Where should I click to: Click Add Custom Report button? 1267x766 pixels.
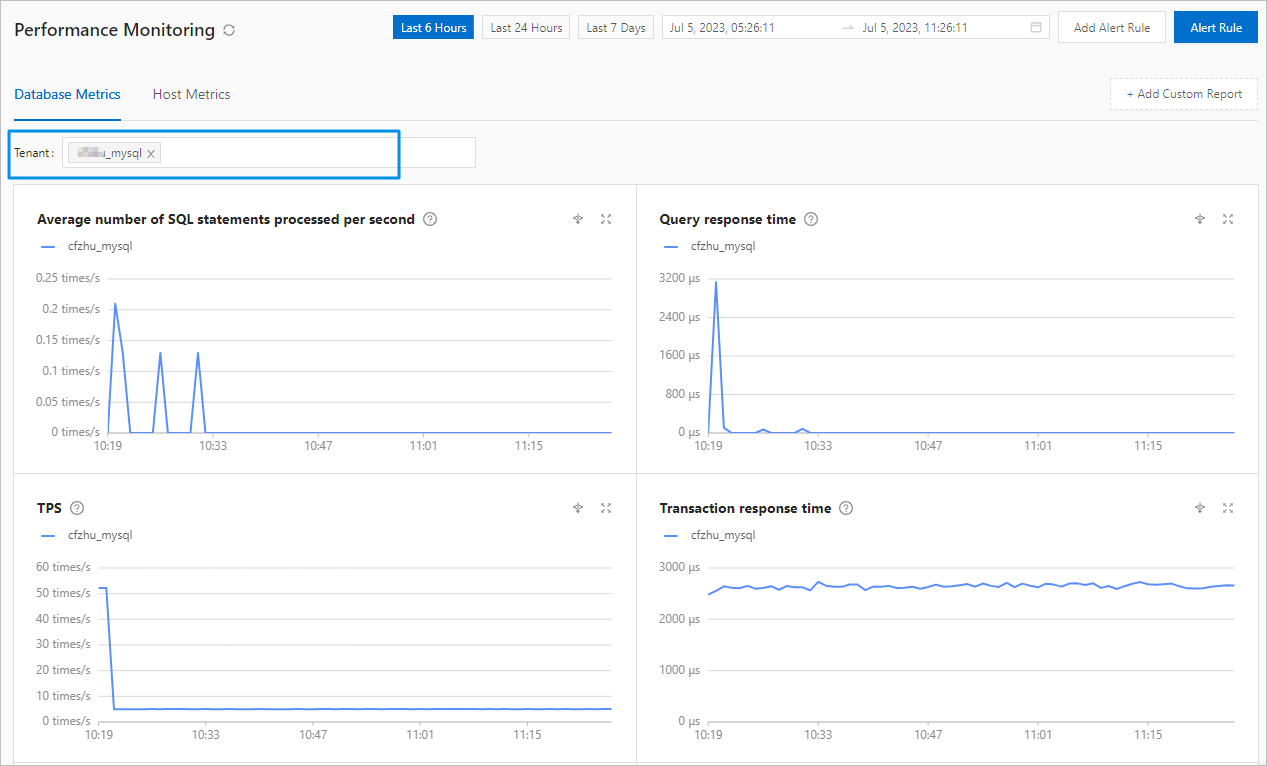pos(1184,94)
